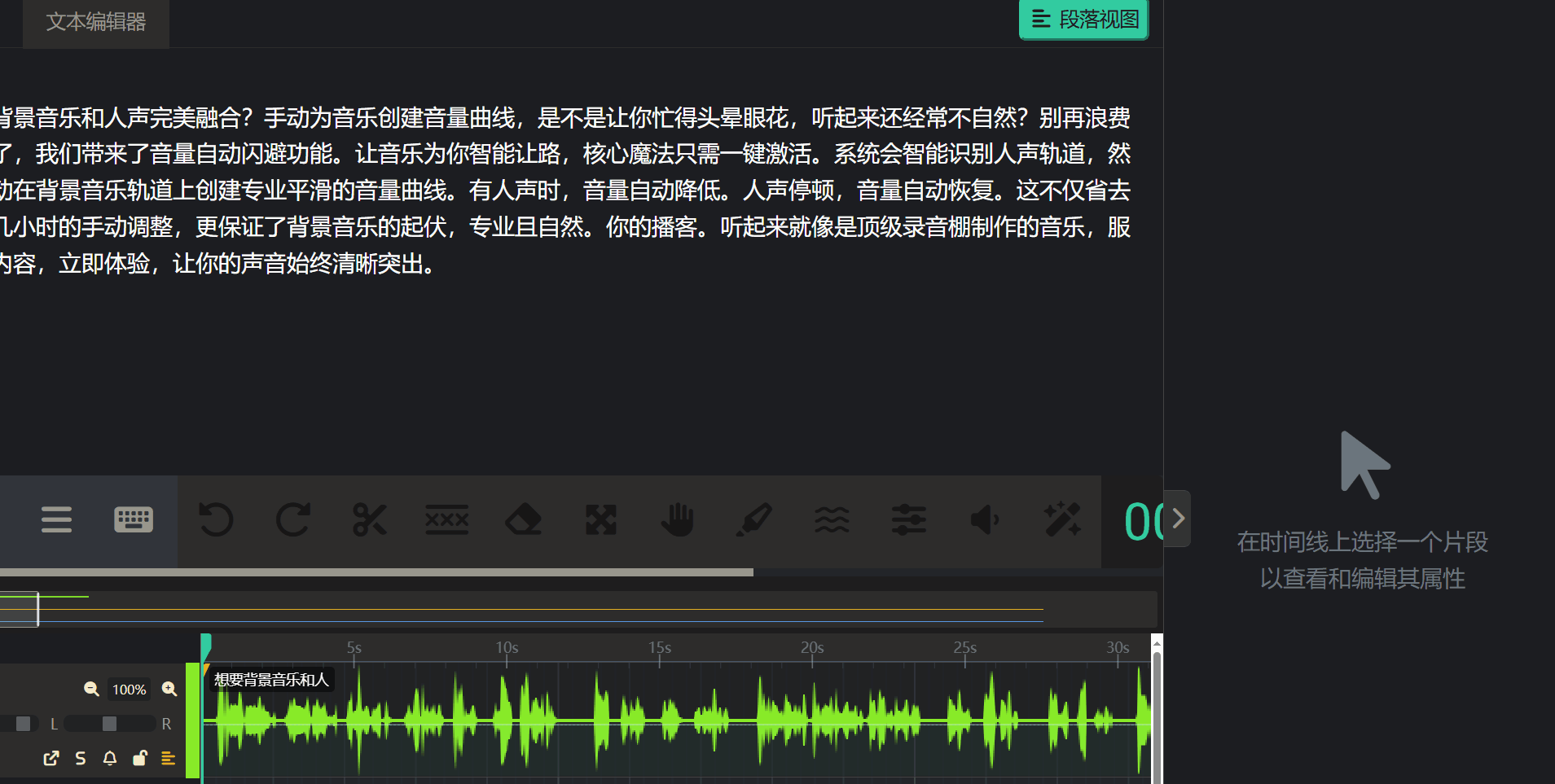Expand the right properties panel chevron
Screen dimensions: 1555x784
(x=1178, y=519)
